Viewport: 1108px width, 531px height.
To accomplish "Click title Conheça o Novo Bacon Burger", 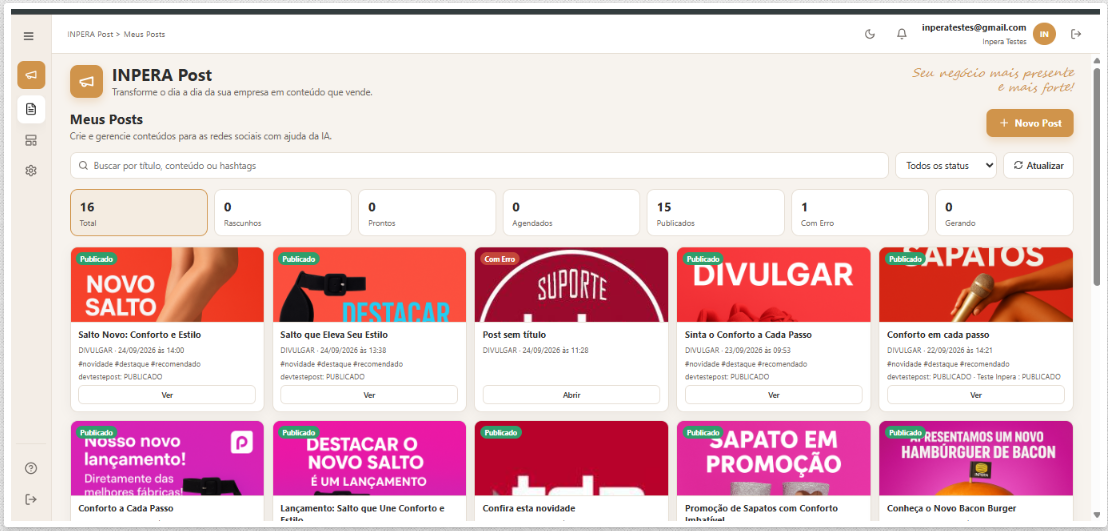I will pos(952,508).
